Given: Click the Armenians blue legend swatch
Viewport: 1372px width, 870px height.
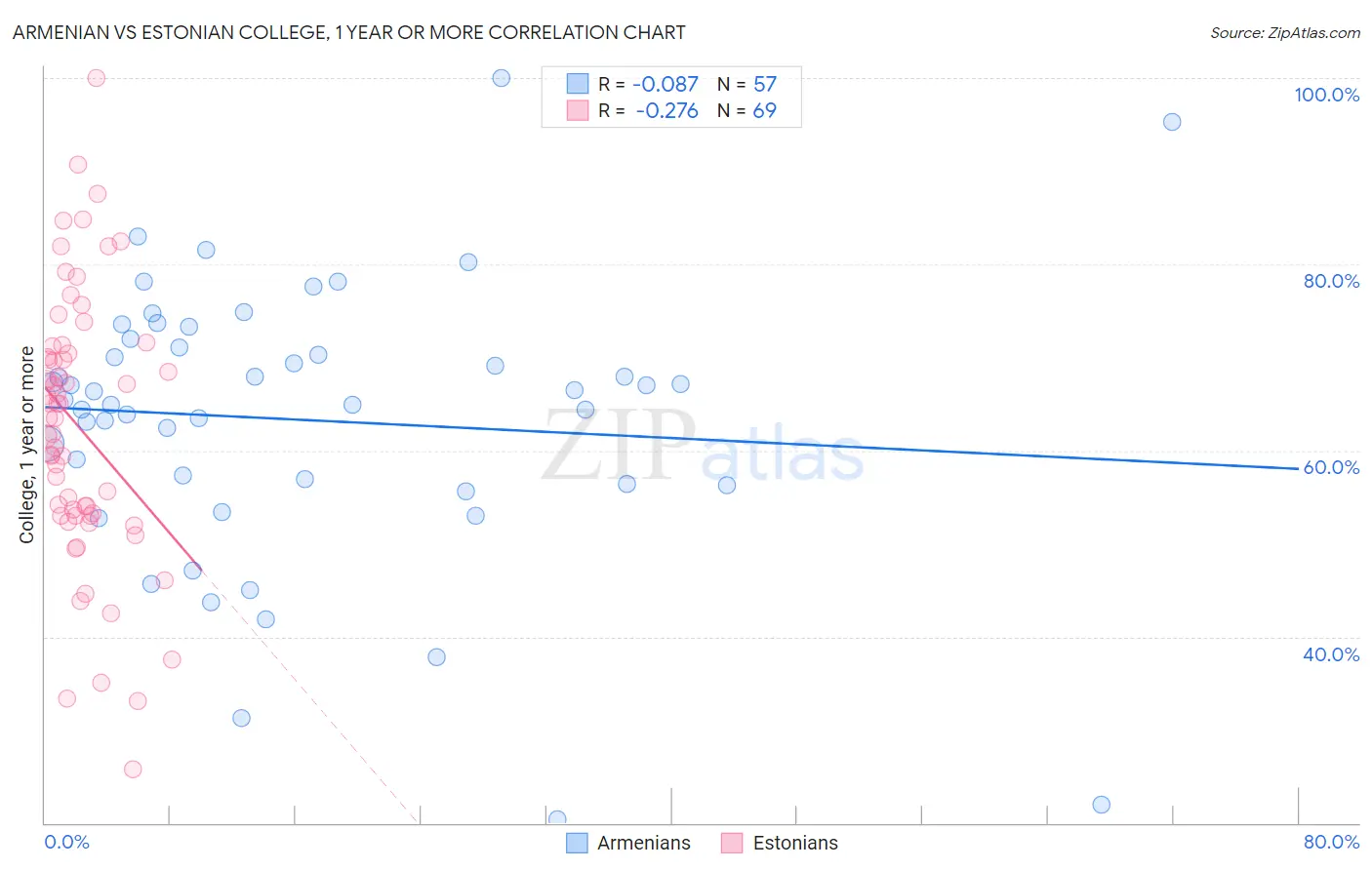Looking at the screenshot, I should click(x=577, y=843).
